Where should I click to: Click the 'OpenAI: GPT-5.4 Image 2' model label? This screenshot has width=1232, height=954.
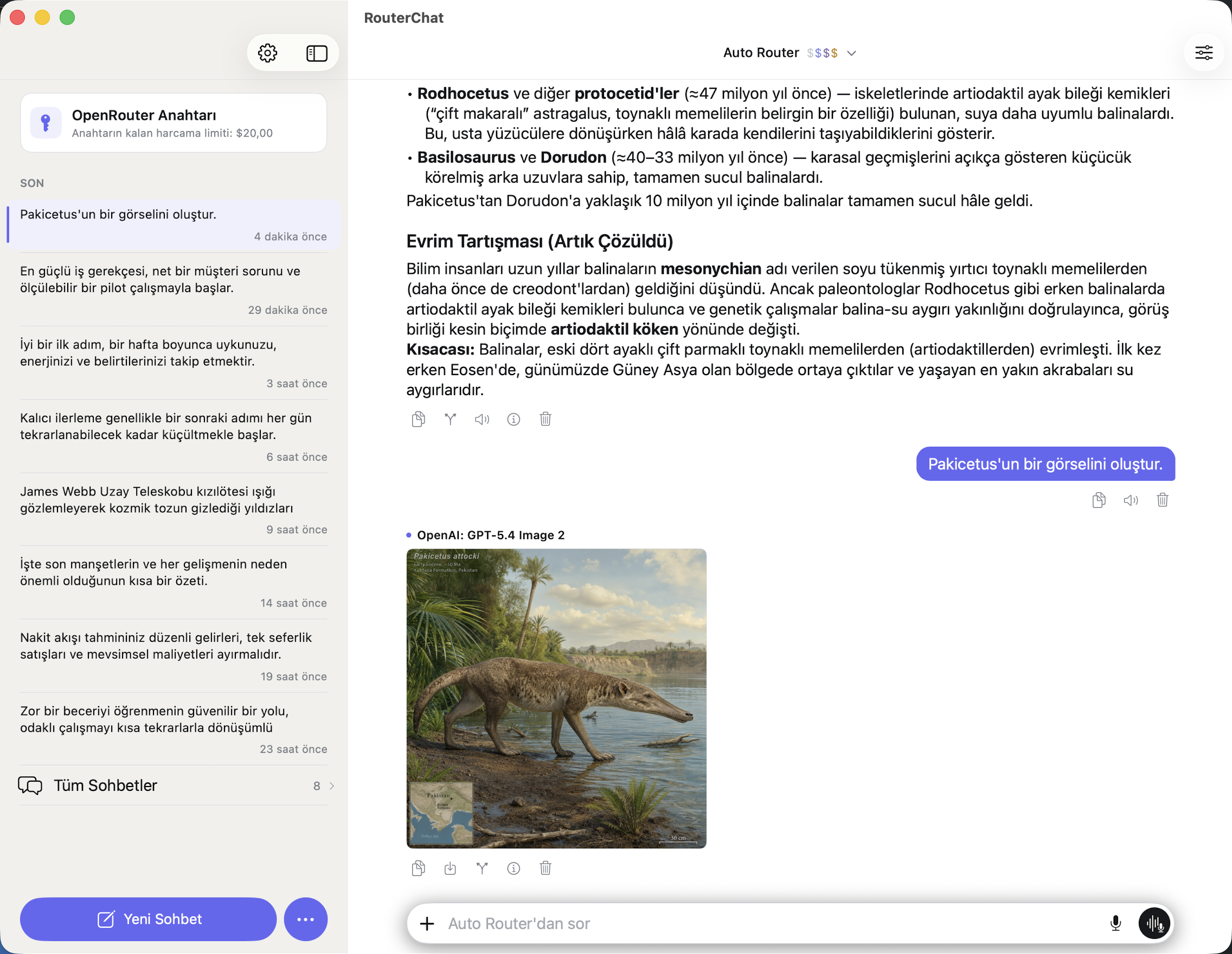tap(490, 535)
